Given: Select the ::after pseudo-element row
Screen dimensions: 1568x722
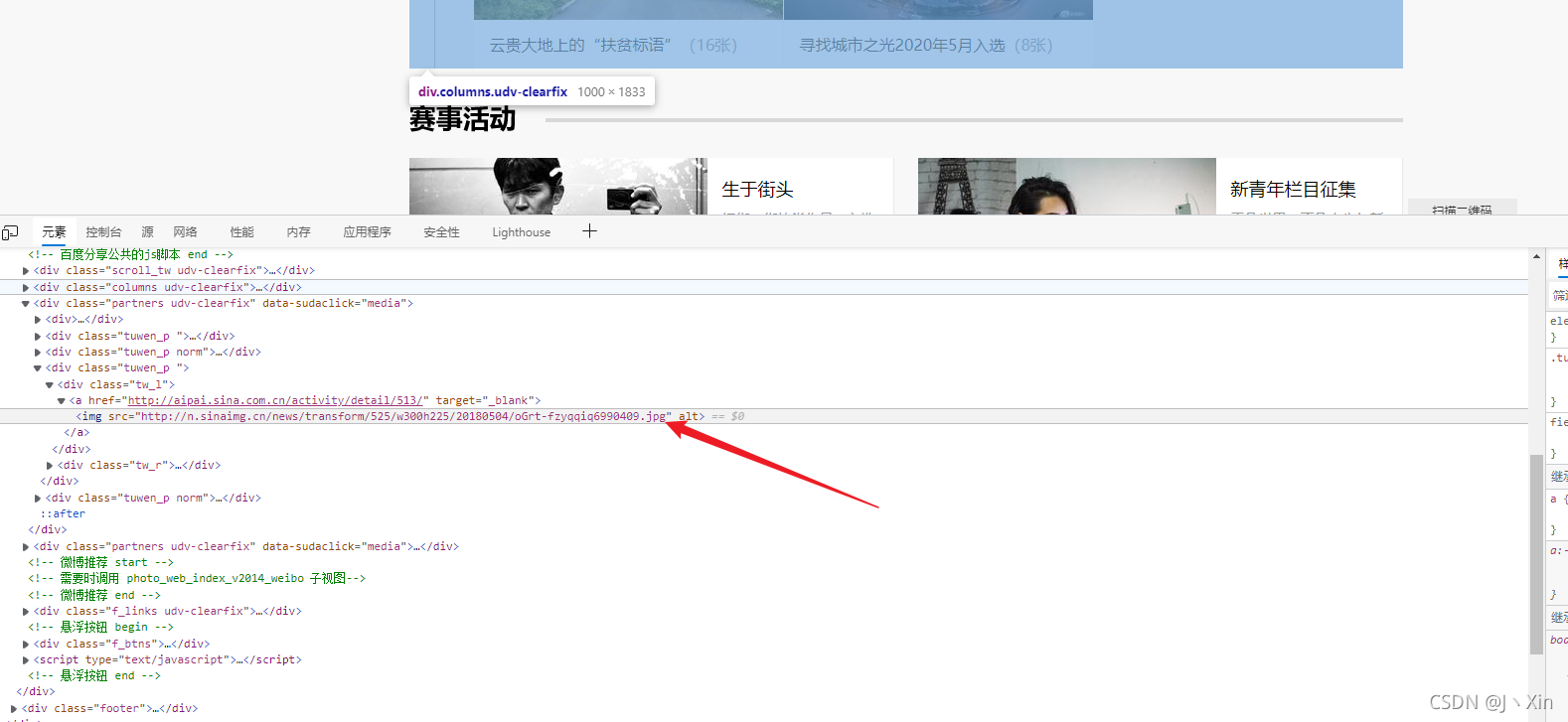Looking at the screenshot, I should click(x=63, y=513).
